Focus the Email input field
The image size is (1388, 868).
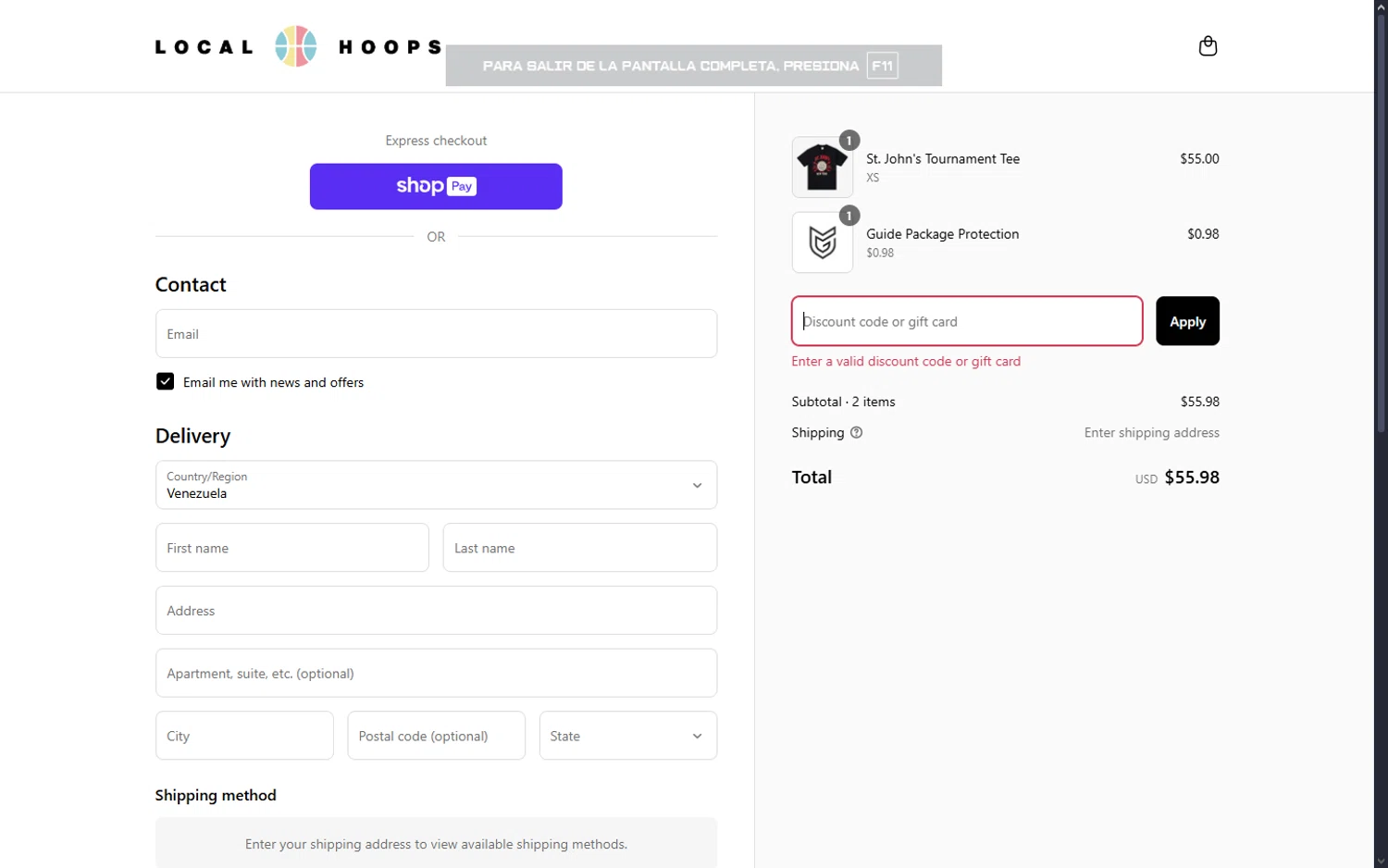click(x=436, y=333)
